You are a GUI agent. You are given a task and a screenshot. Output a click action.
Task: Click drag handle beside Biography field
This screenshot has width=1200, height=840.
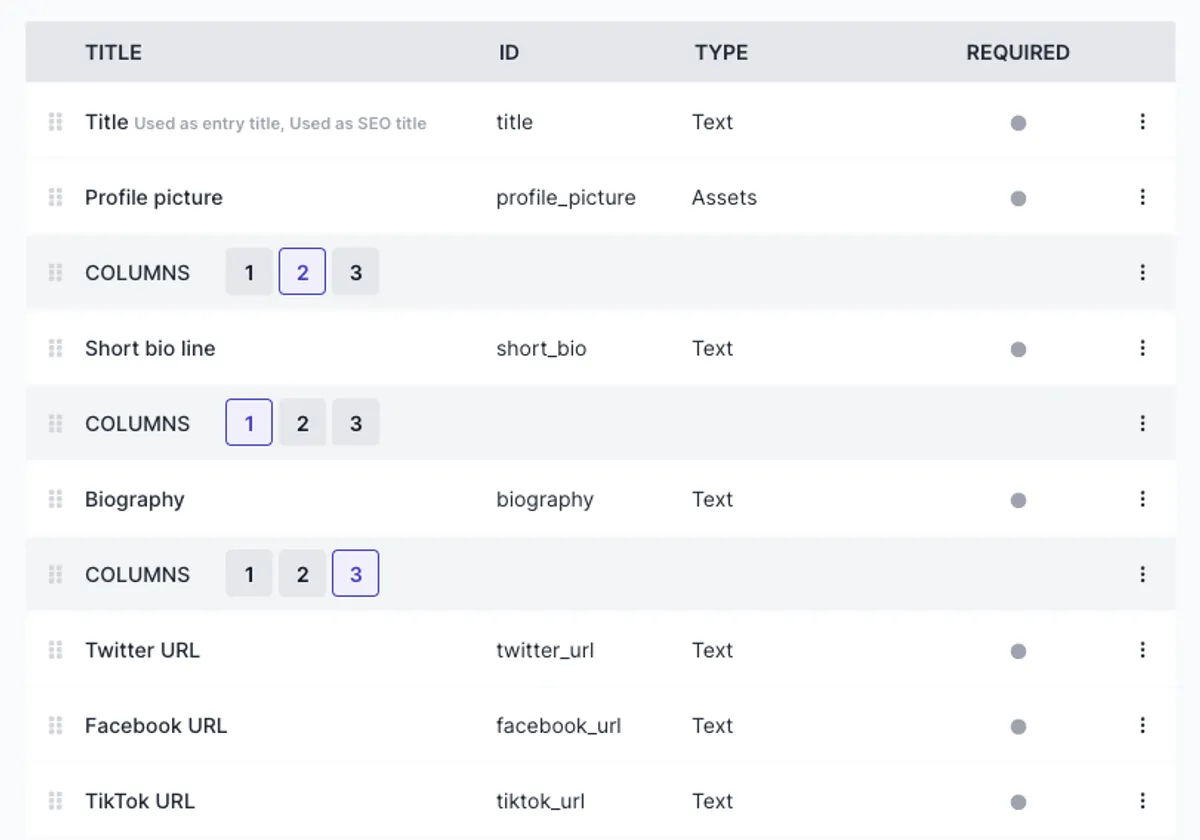coord(56,499)
